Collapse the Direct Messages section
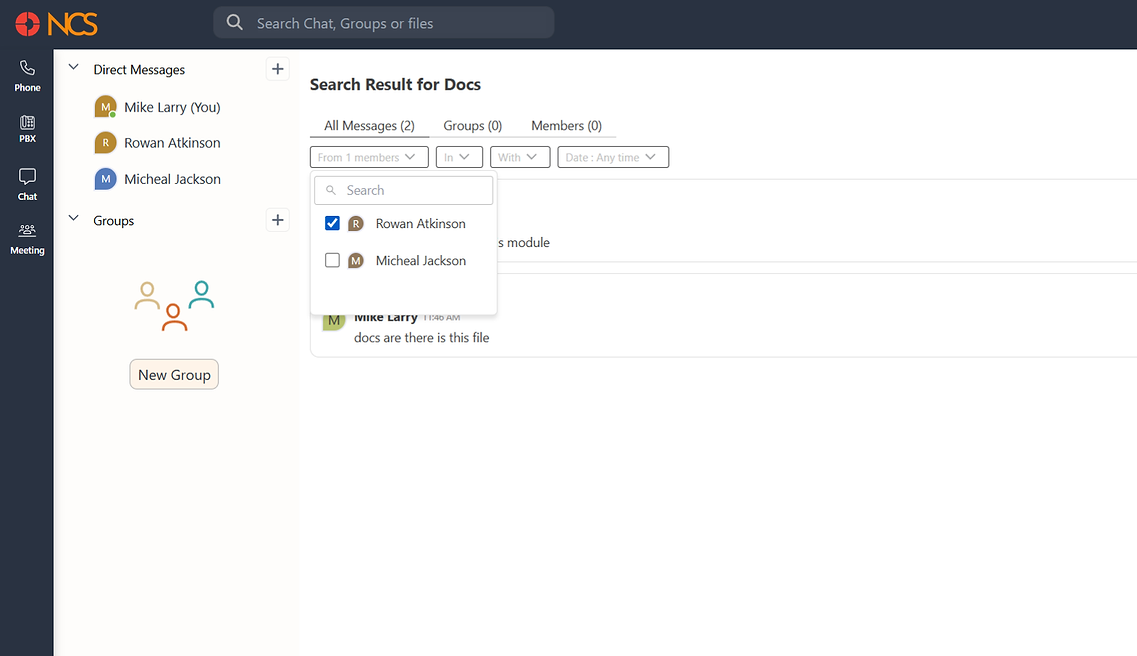The image size is (1137, 656). coord(73,67)
